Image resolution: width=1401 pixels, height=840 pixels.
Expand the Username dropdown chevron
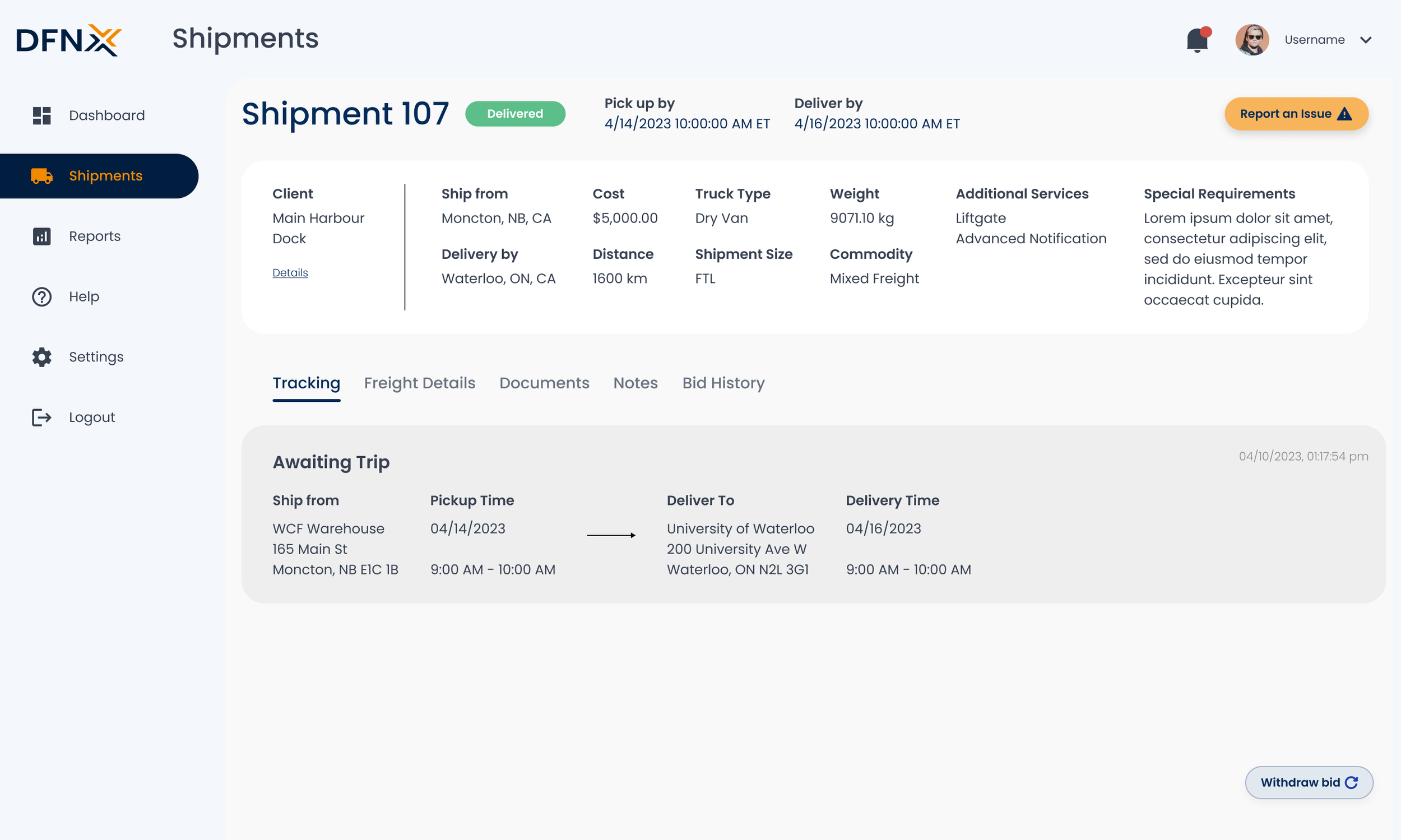click(x=1365, y=40)
